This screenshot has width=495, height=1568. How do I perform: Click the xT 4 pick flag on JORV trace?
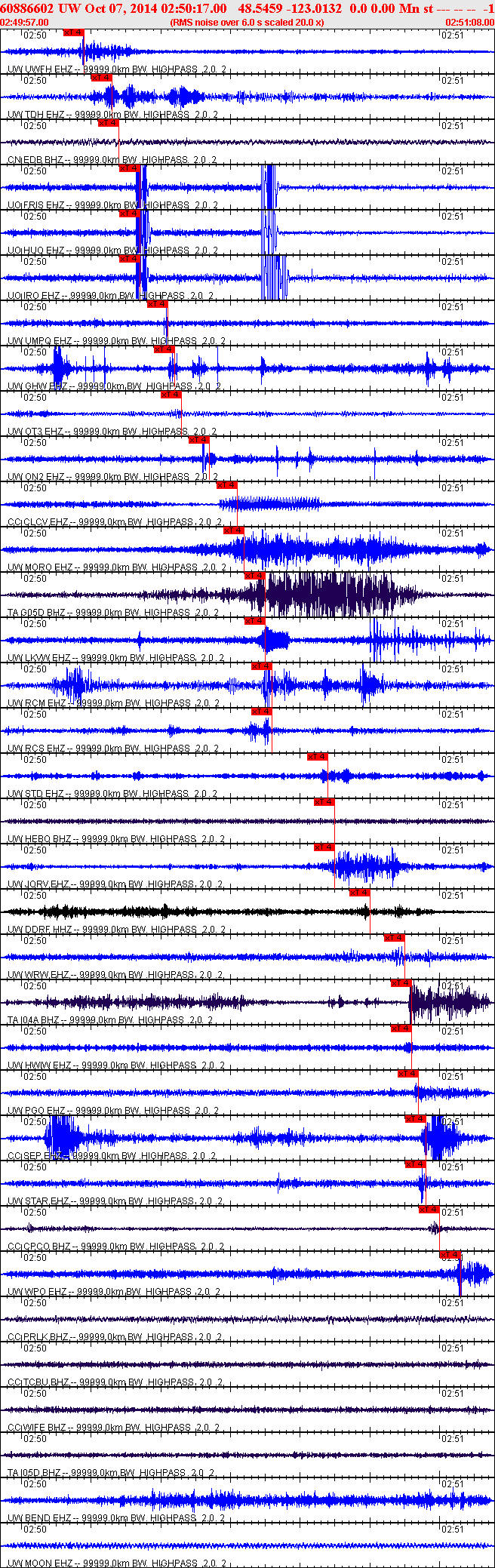pyautogui.click(x=324, y=847)
